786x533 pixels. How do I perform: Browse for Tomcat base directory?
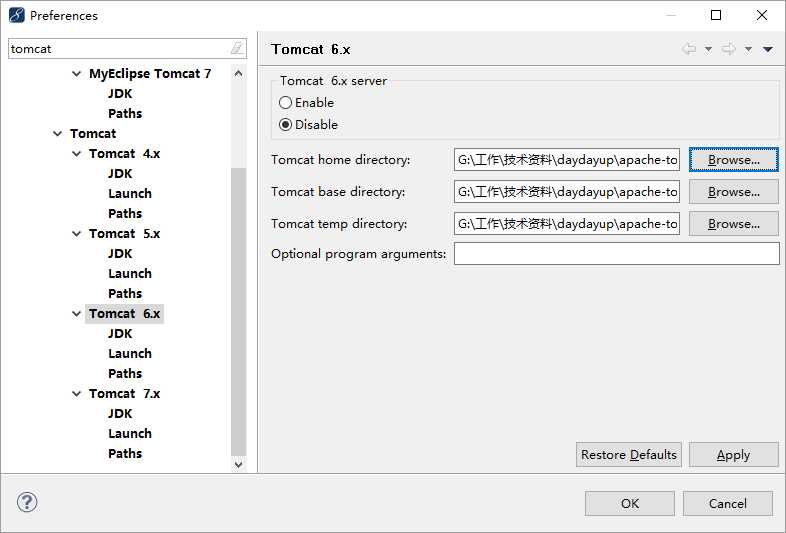pyautogui.click(x=733, y=192)
